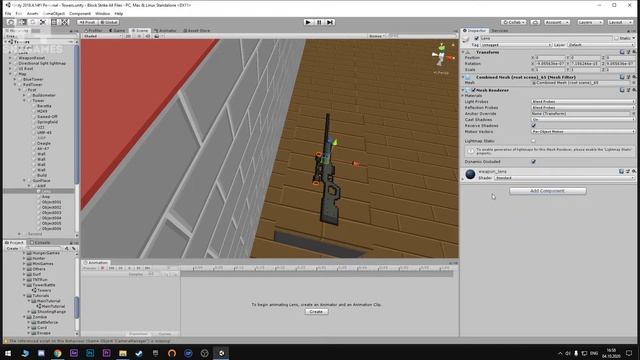The height and width of the screenshot is (360, 640).
Task: Open Motion Vectors dropdown
Action: tap(583, 132)
